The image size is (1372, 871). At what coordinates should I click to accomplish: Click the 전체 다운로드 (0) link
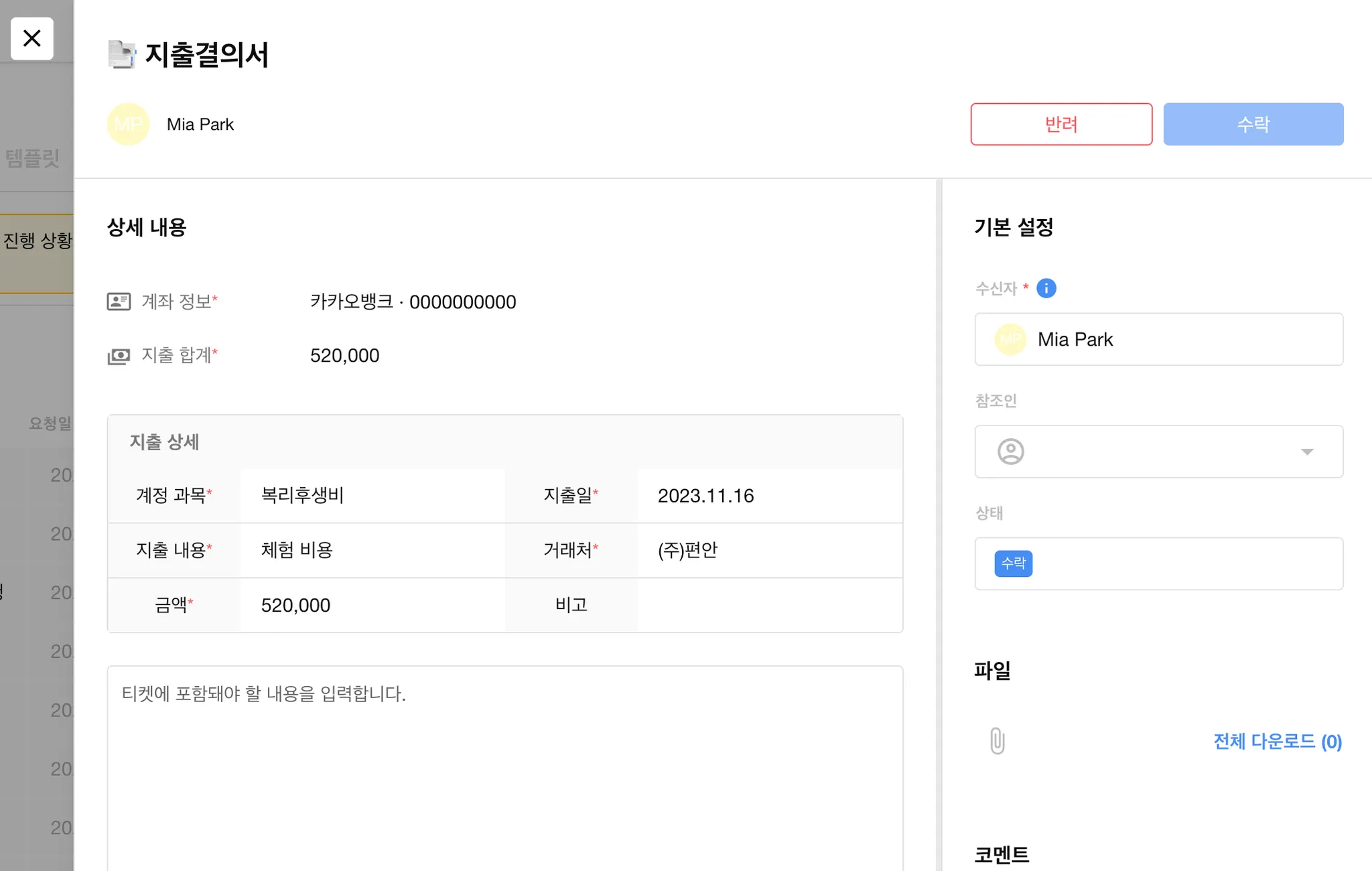coord(1277,741)
